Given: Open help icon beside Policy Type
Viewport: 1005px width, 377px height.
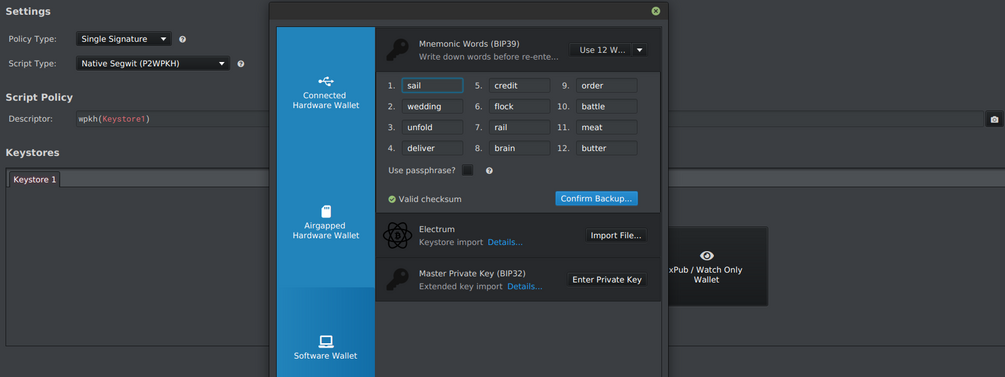Looking at the screenshot, I should click(183, 39).
